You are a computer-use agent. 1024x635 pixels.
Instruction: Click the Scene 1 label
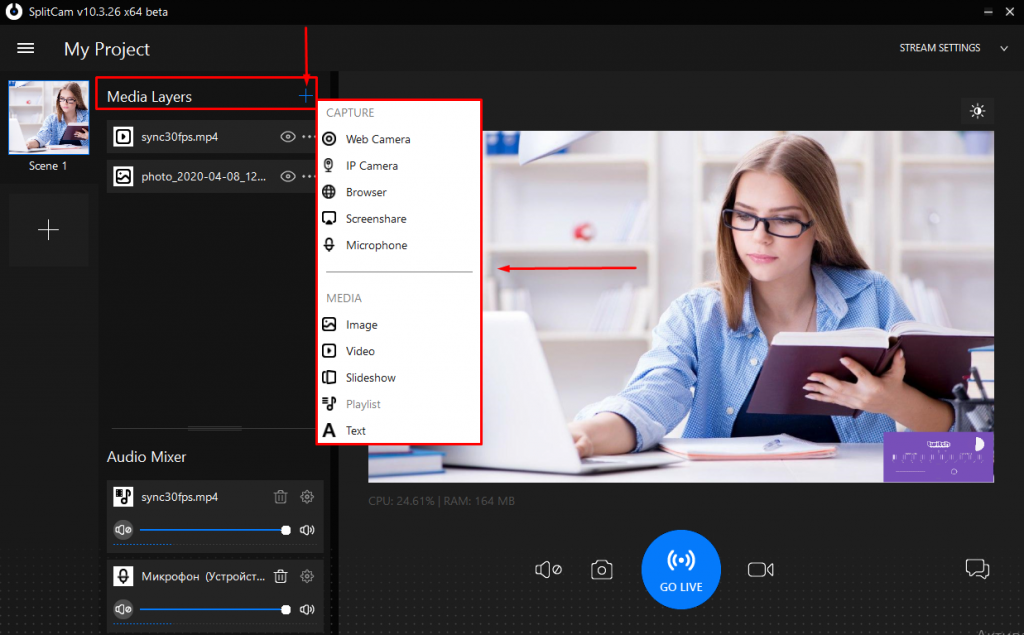click(48, 166)
